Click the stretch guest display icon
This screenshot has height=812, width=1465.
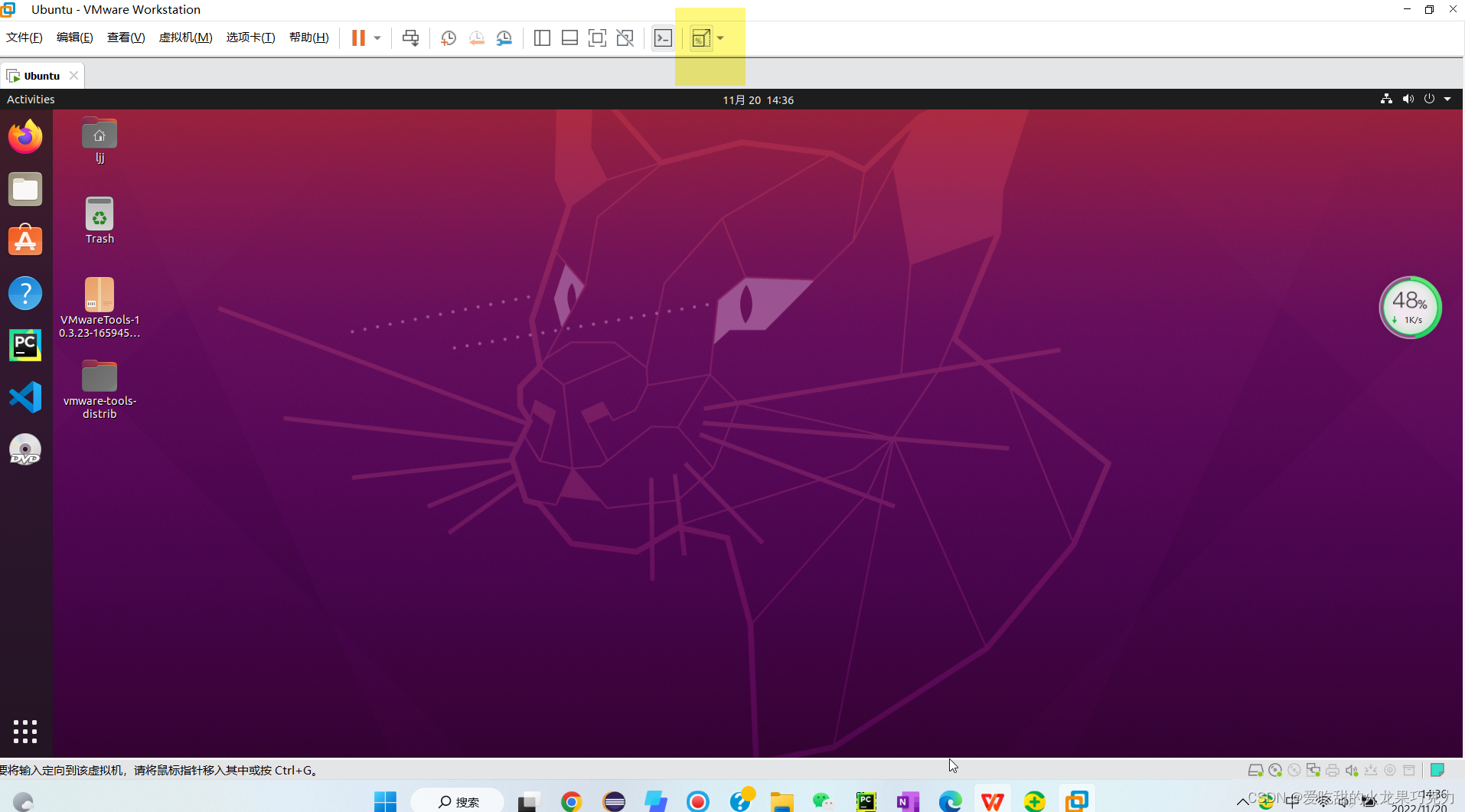click(x=700, y=38)
